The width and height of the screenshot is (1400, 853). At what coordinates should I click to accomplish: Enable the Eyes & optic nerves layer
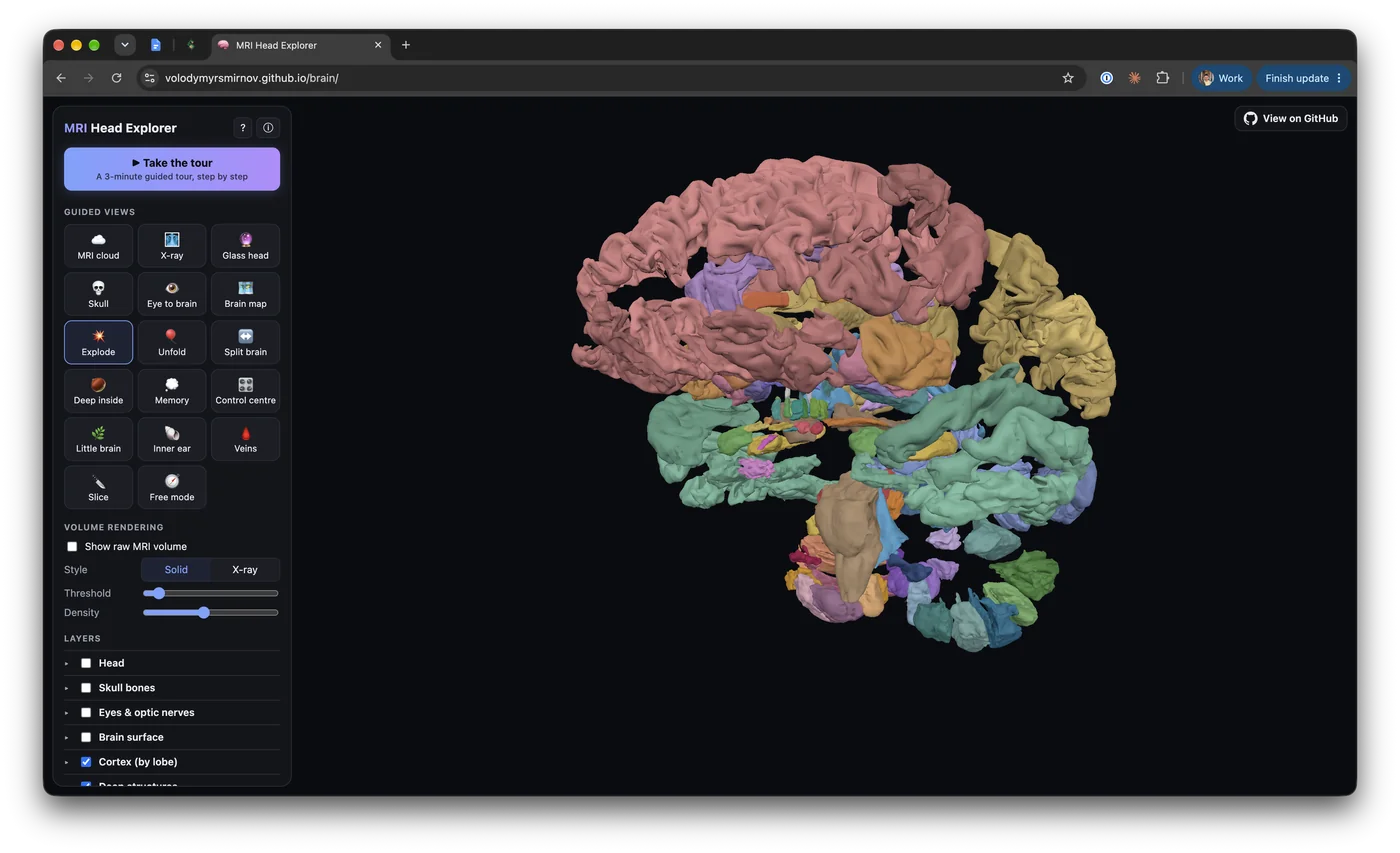tap(86, 713)
